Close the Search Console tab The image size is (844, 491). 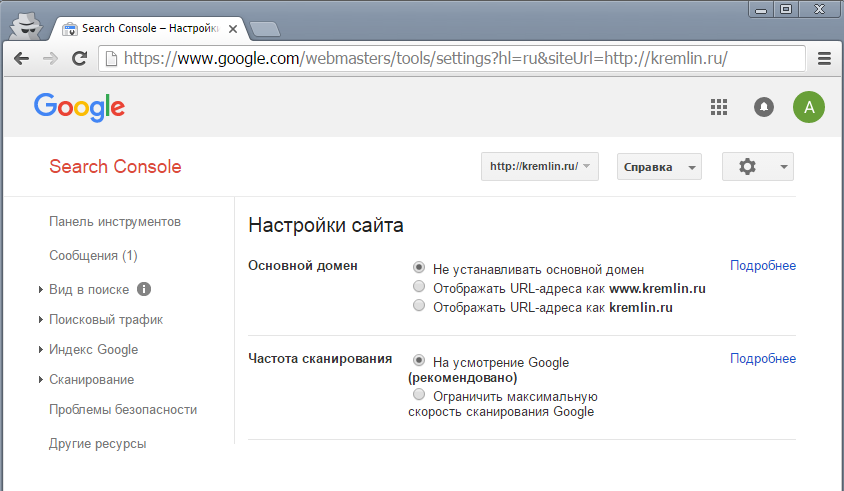click(x=233, y=29)
